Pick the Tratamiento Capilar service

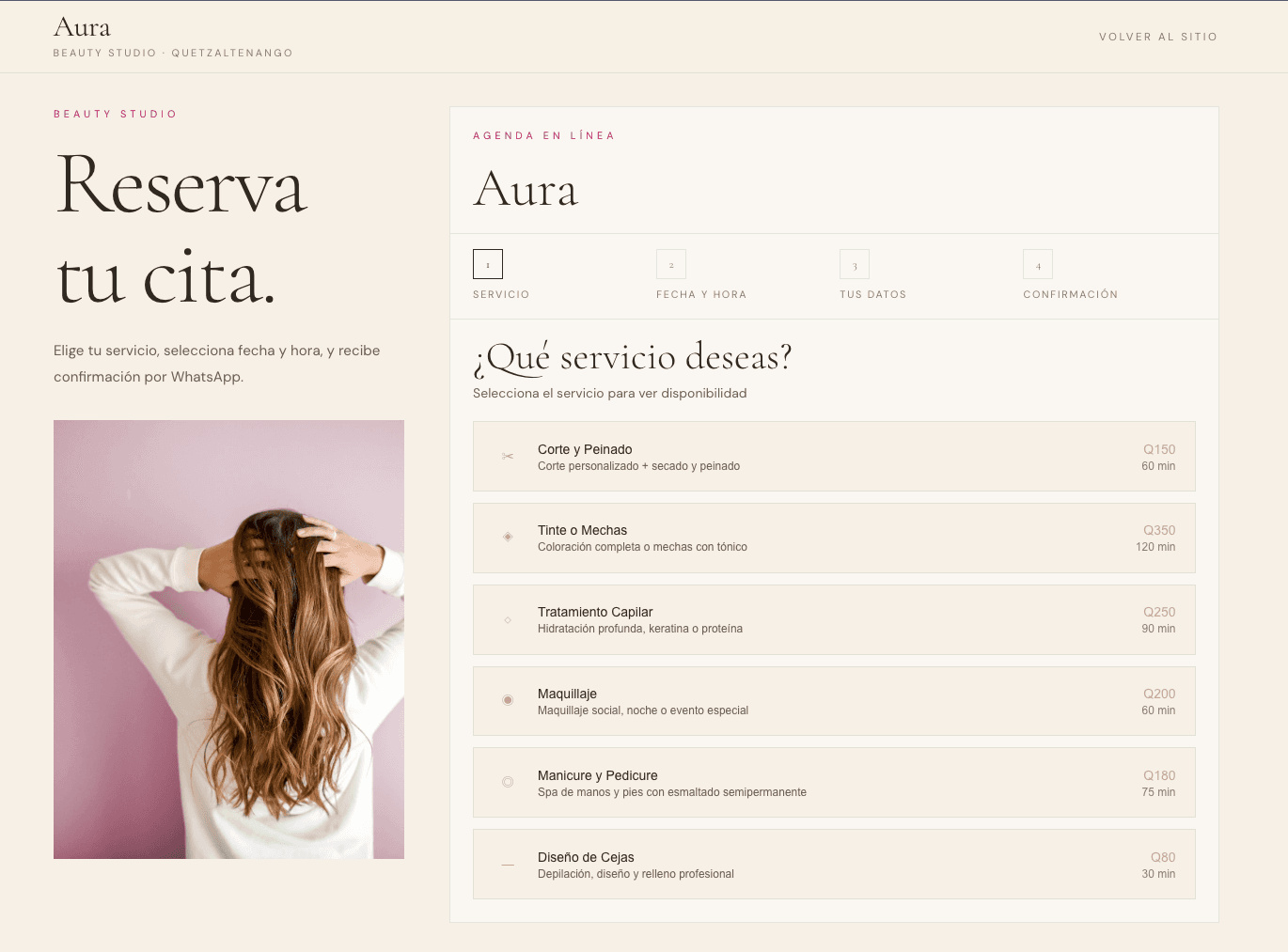click(x=834, y=619)
